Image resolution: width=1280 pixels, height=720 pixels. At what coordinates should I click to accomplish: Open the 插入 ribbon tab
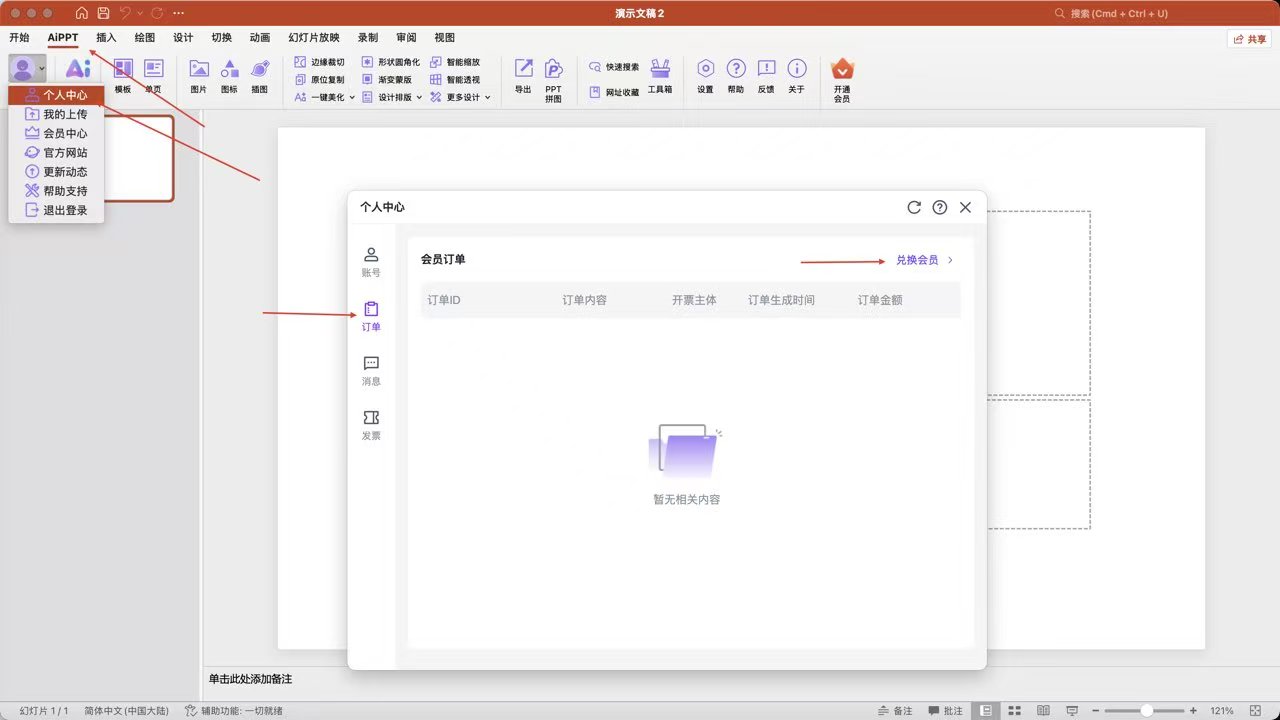point(106,38)
